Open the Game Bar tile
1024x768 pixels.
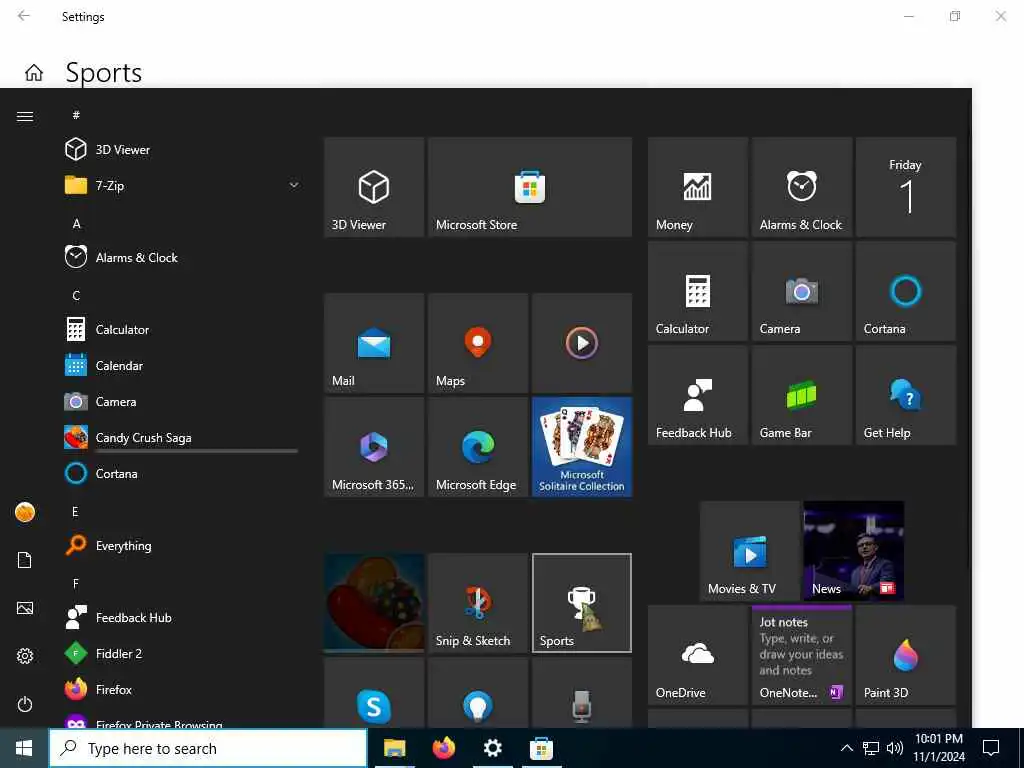point(802,395)
